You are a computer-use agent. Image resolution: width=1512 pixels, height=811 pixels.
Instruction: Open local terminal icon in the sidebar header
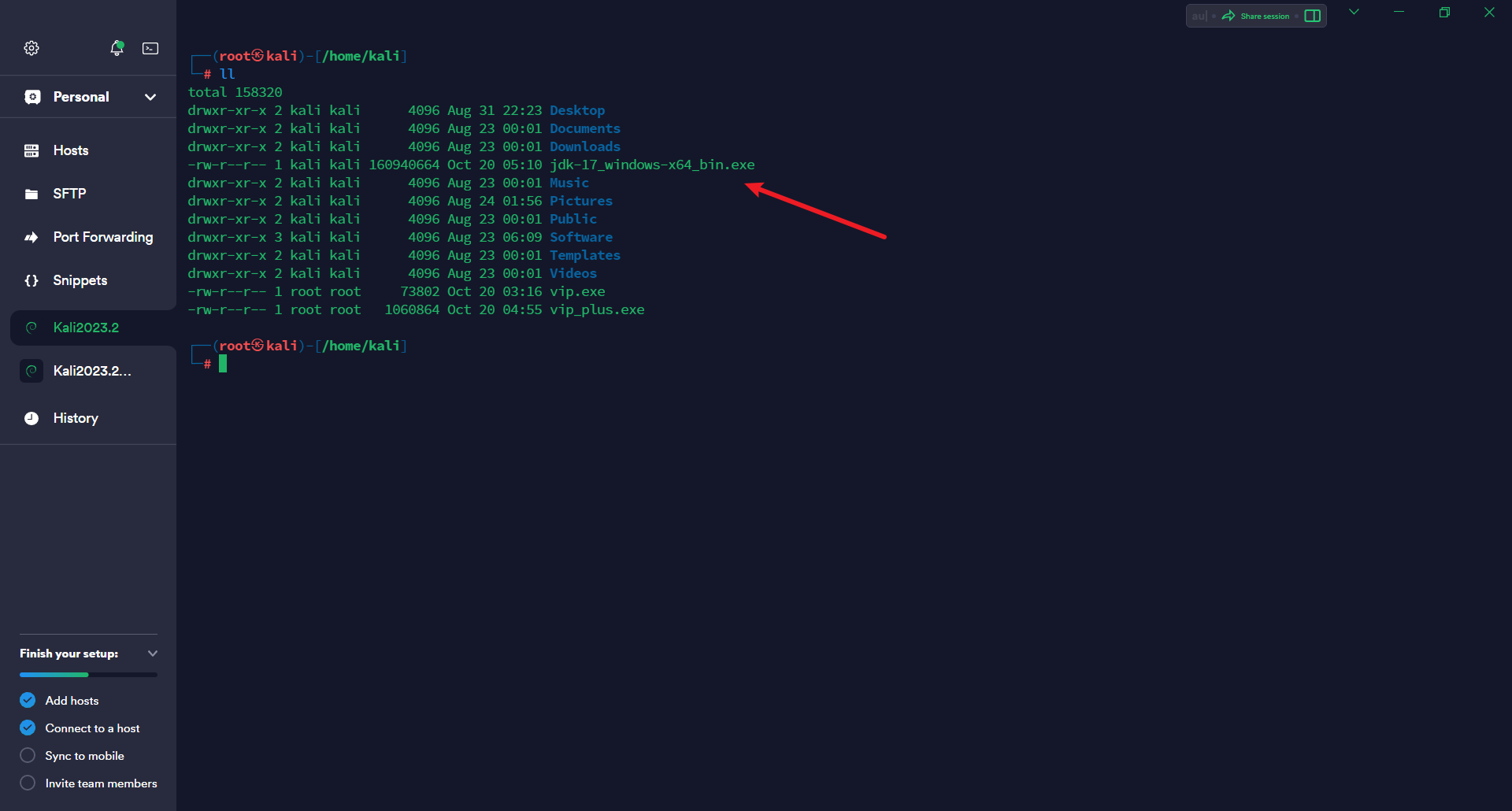[x=150, y=48]
